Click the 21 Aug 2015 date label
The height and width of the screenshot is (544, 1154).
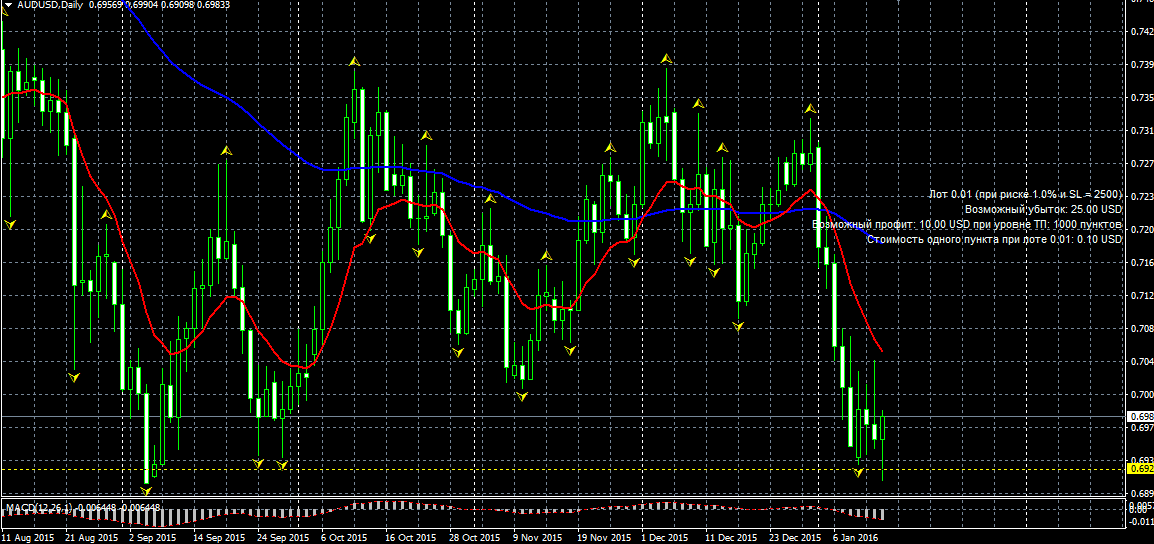[x=91, y=538]
